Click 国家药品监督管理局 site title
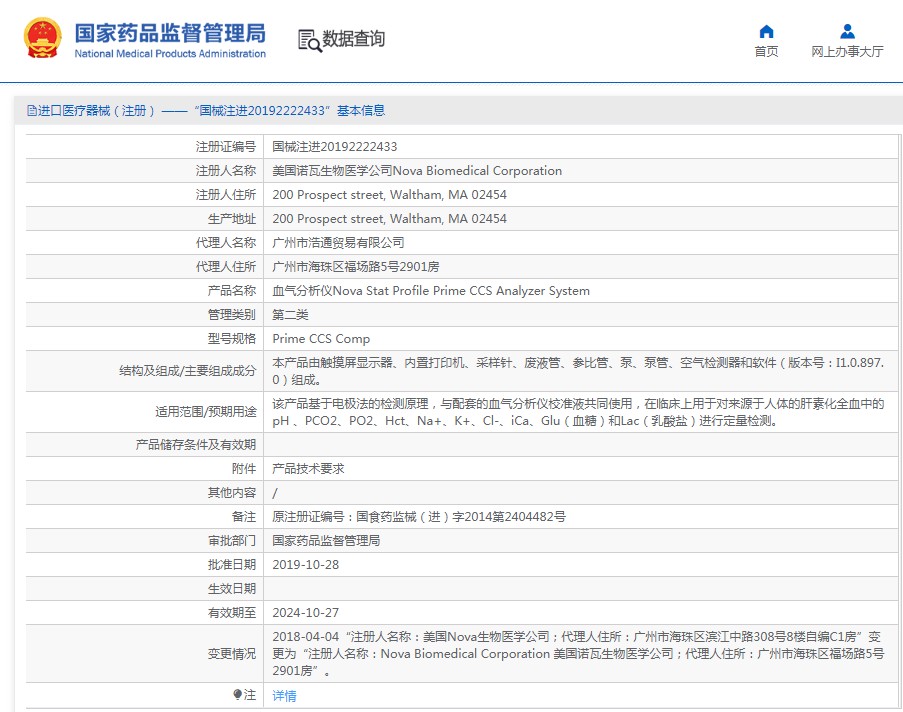903x712 pixels. click(x=170, y=33)
